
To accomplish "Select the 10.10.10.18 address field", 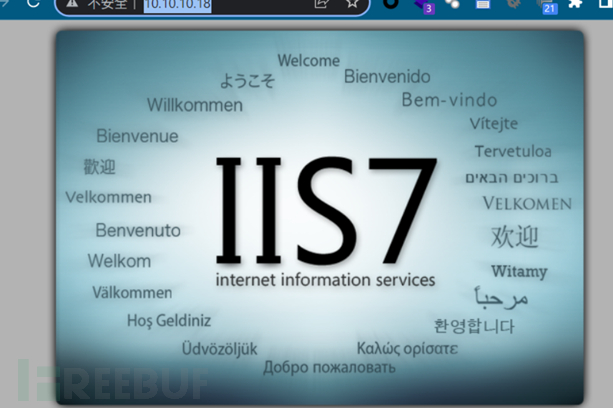I will click(178, 5).
